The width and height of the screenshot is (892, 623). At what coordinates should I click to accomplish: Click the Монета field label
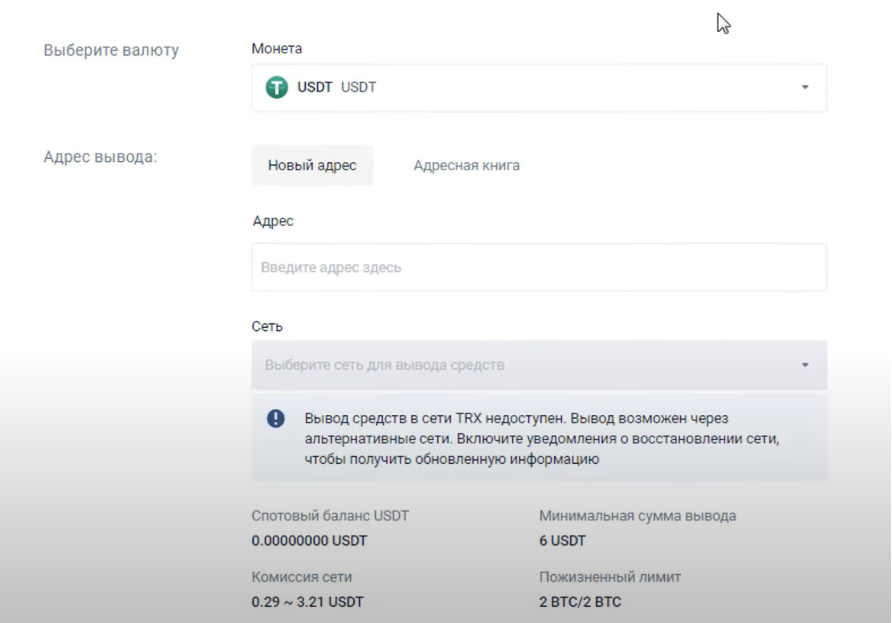tap(277, 48)
